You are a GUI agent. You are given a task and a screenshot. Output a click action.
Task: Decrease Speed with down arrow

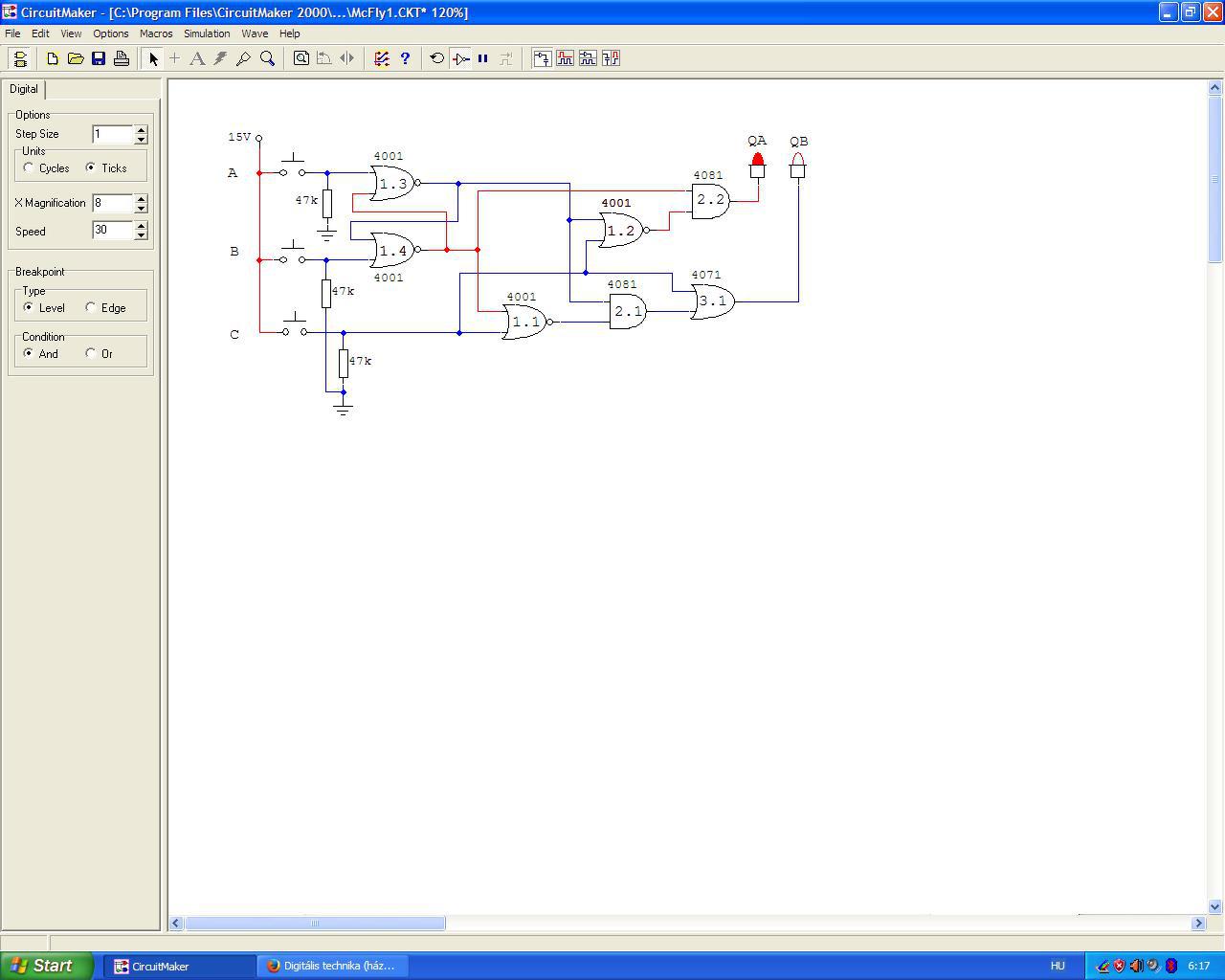[x=141, y=234]
